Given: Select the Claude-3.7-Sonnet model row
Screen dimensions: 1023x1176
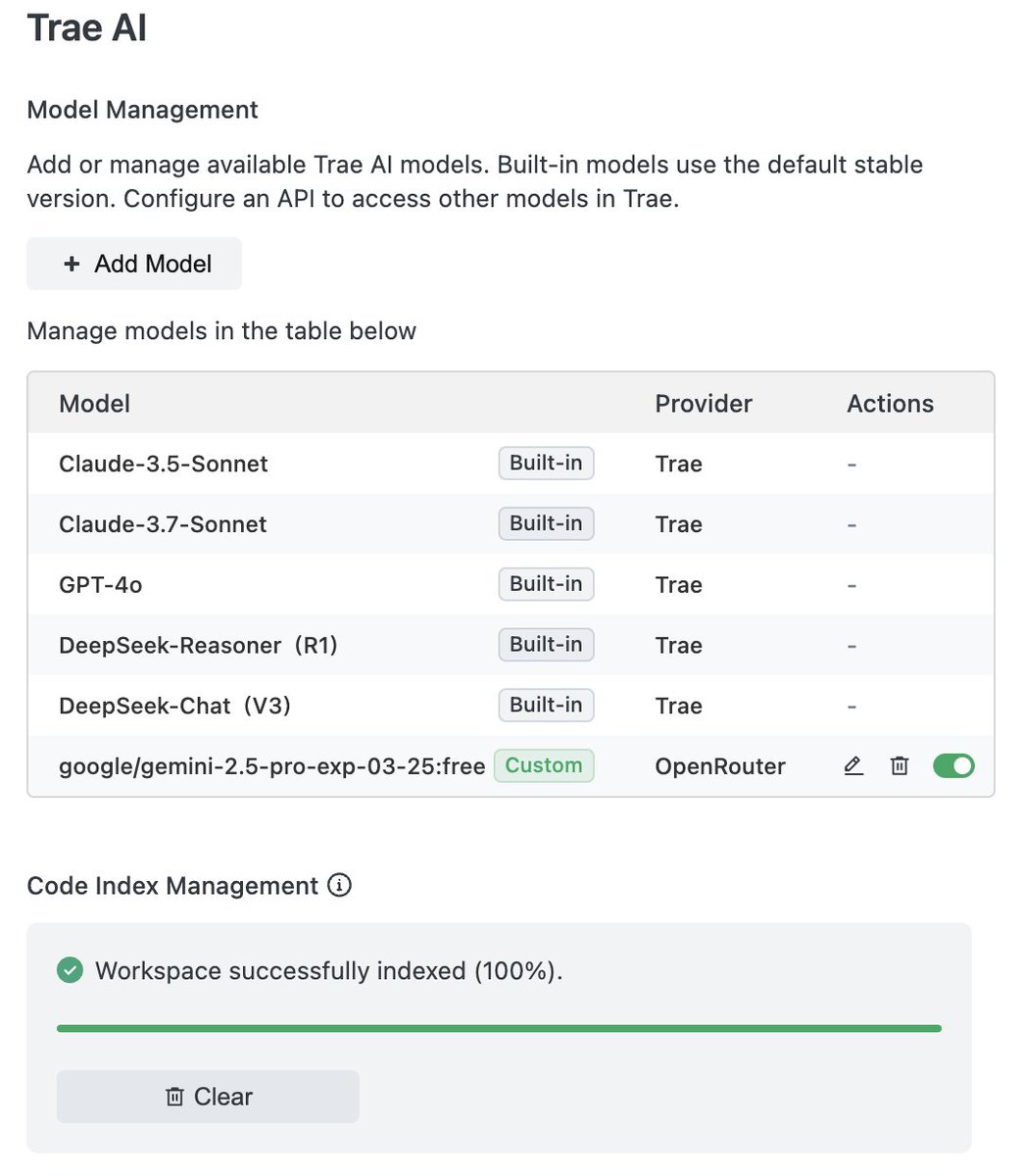Looking at the screenshot, I should [163, 524].
